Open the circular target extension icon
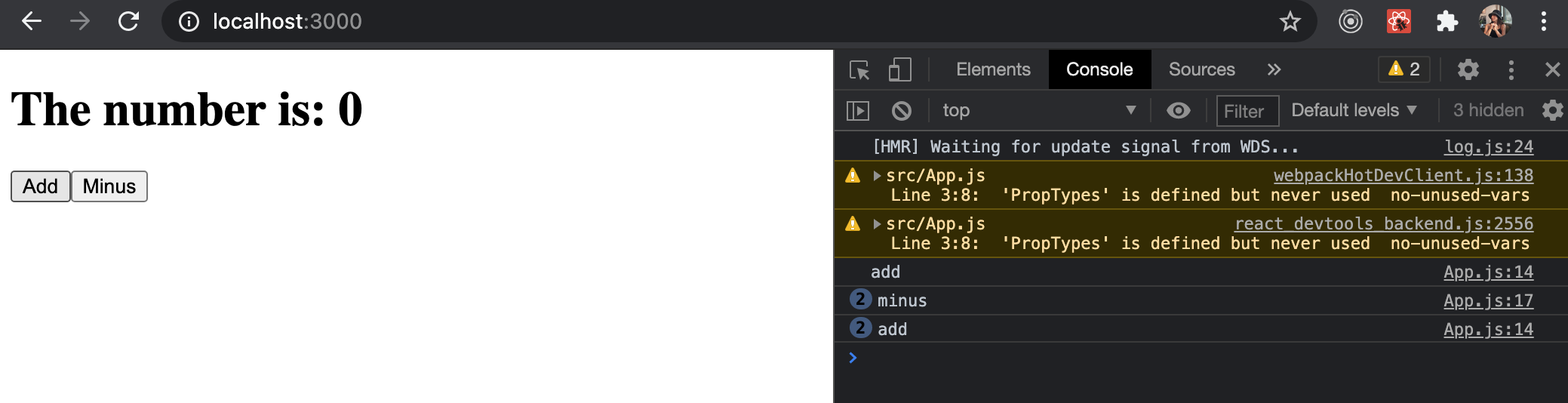This screenshot has height=403, width=1568. (1351, 21)
